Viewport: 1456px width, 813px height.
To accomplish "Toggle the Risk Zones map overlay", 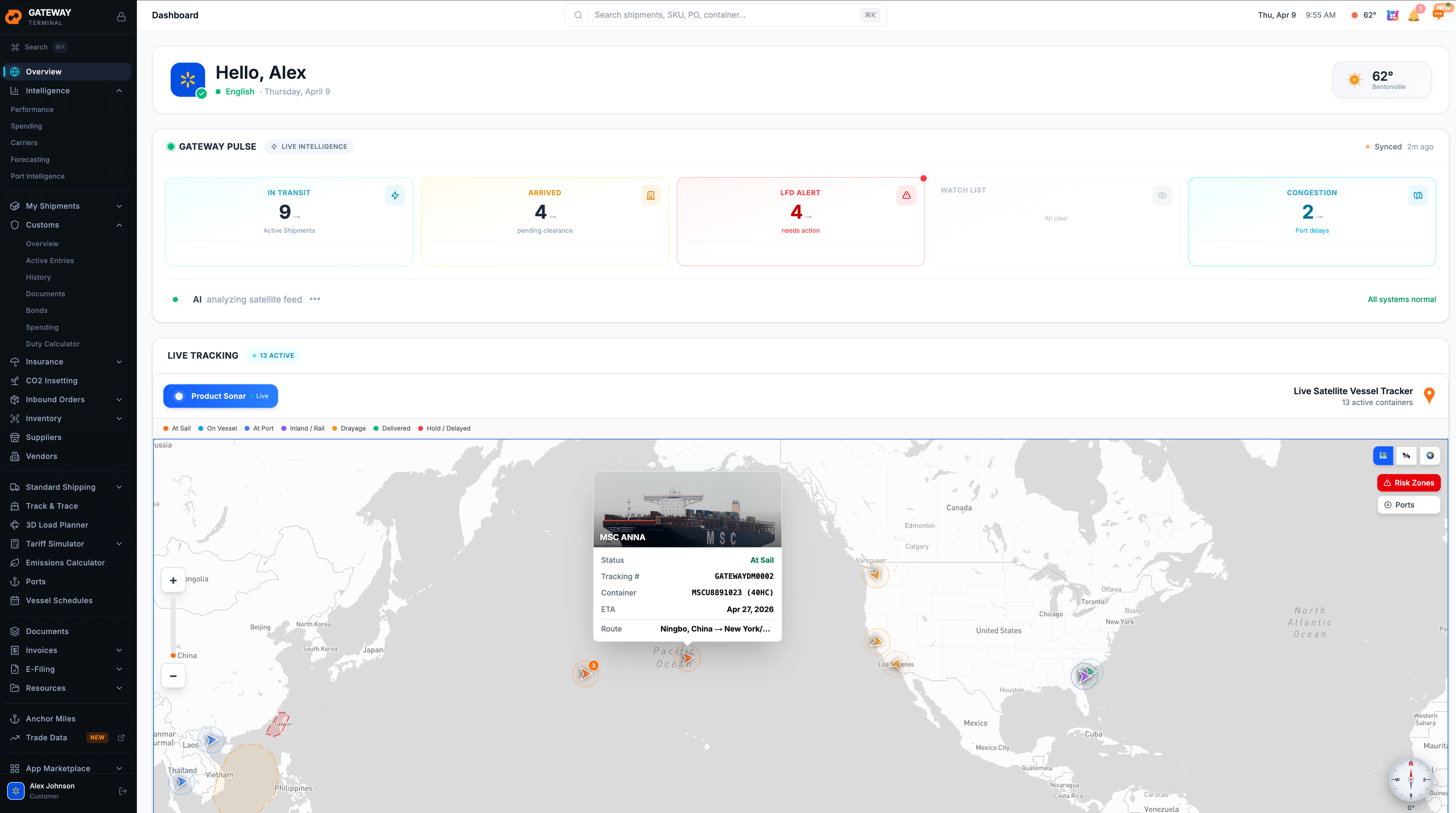I will (x=1409, y=482).
